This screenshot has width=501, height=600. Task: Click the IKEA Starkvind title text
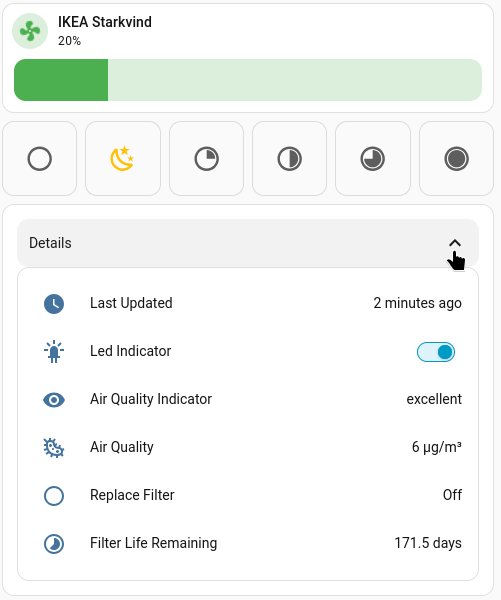[x=105, y=22]
